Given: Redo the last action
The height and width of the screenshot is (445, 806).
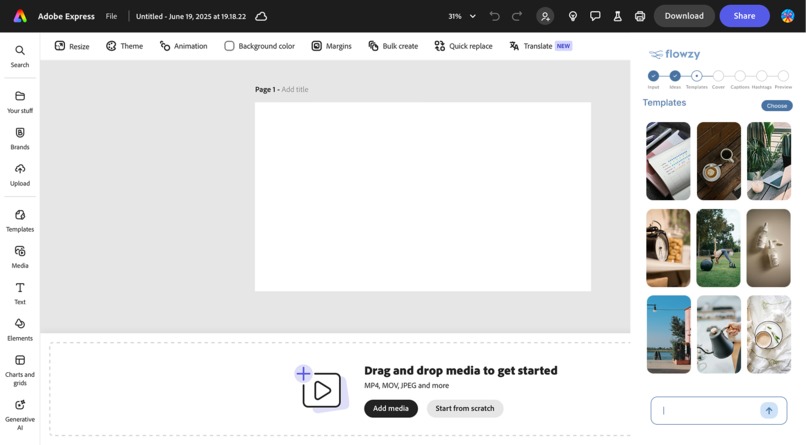Looking at the screenshot, I should (517, 16).
